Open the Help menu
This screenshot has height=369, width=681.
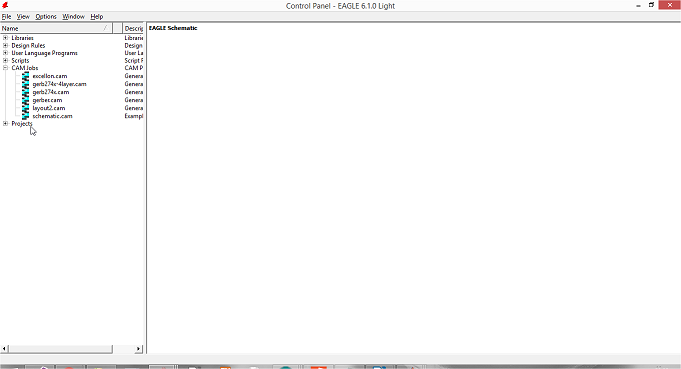[x=96, y=16]
